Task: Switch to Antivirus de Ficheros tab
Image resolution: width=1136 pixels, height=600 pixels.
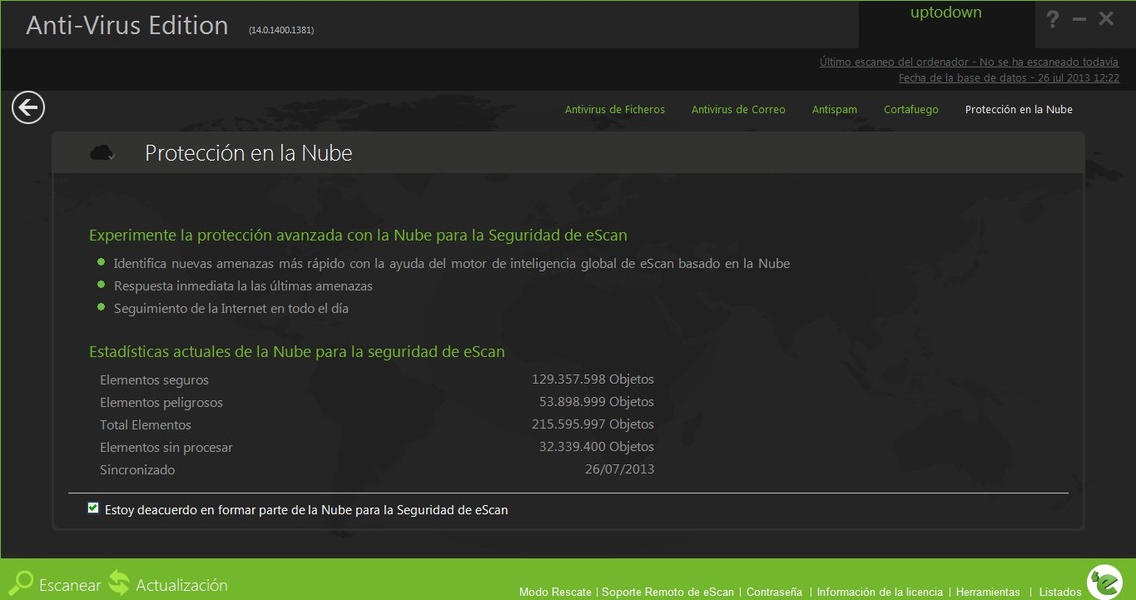Action: [x=614, y=109]
